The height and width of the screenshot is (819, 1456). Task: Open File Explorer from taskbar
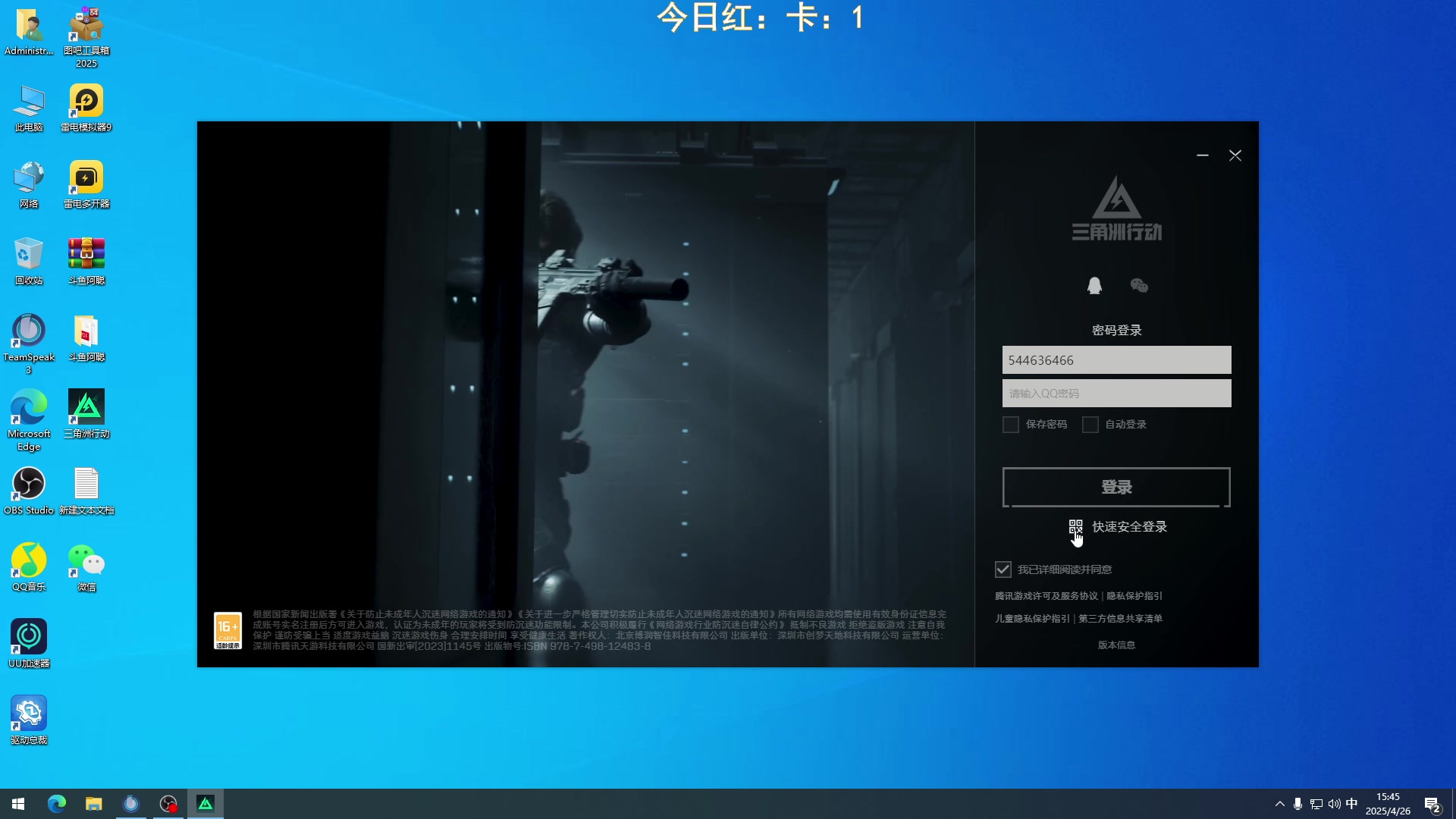click(x=94, y=804)
